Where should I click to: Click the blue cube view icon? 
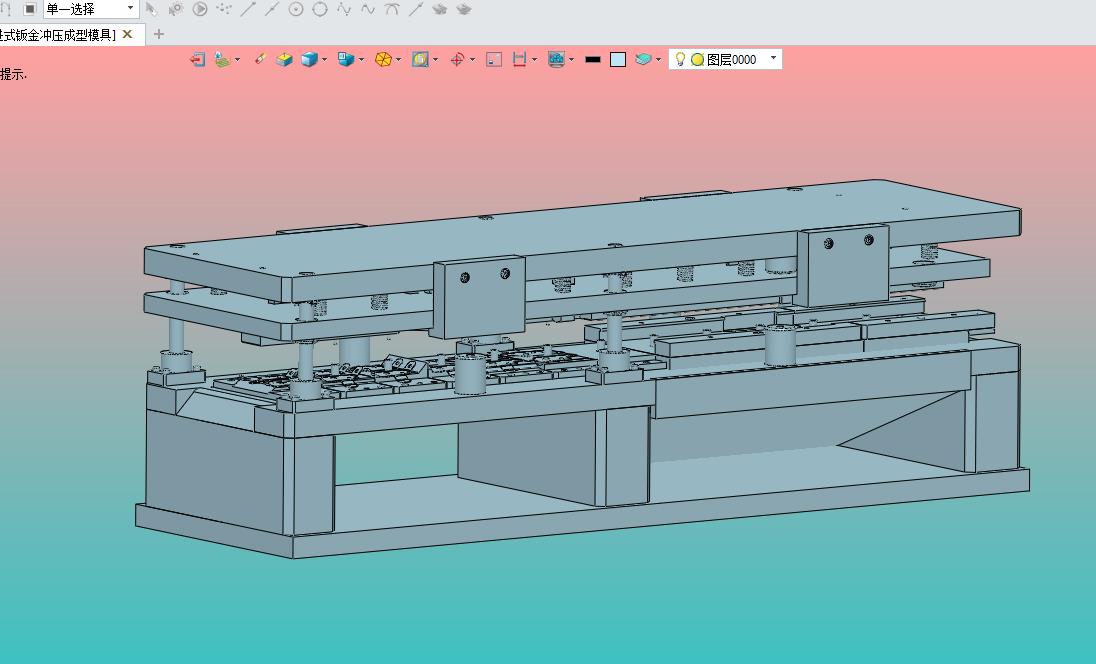click(x=309, y=59)
